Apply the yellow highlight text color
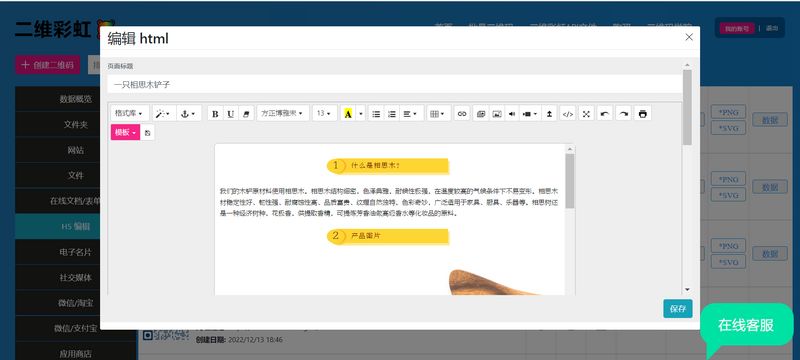Screen dimensions: 800x360 (x=348, y=114)
